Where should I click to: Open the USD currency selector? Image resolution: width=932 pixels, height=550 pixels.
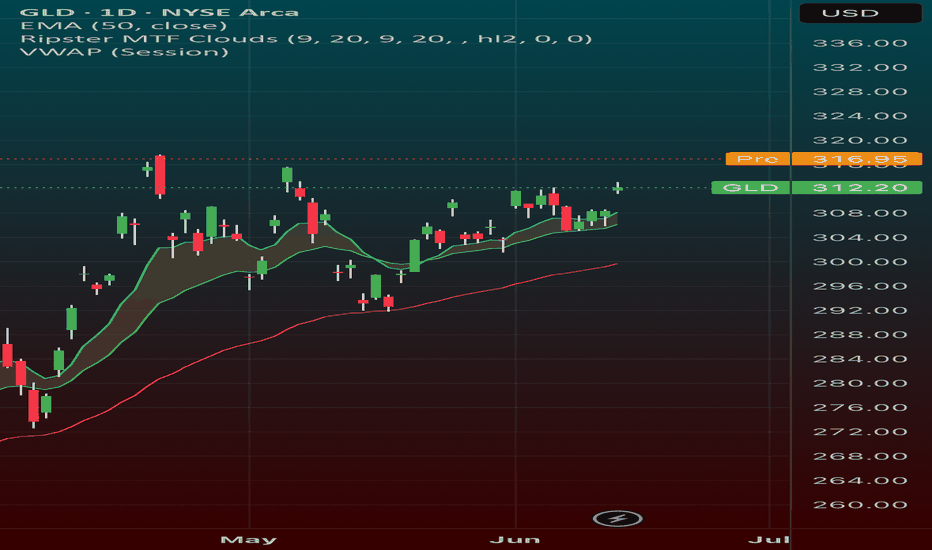click(x=860, y=13)
